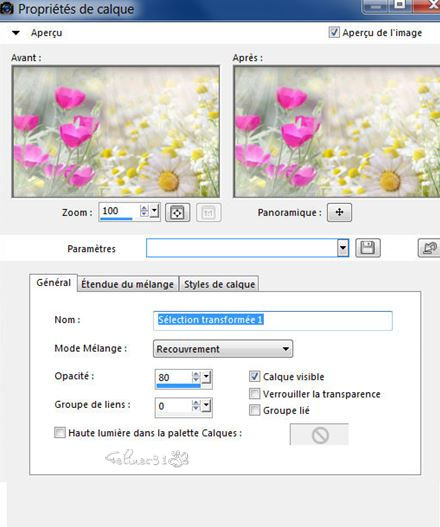Check Haute lumière dans la palette Calques
The image size is (440, 527).
[x=60, y=432]
